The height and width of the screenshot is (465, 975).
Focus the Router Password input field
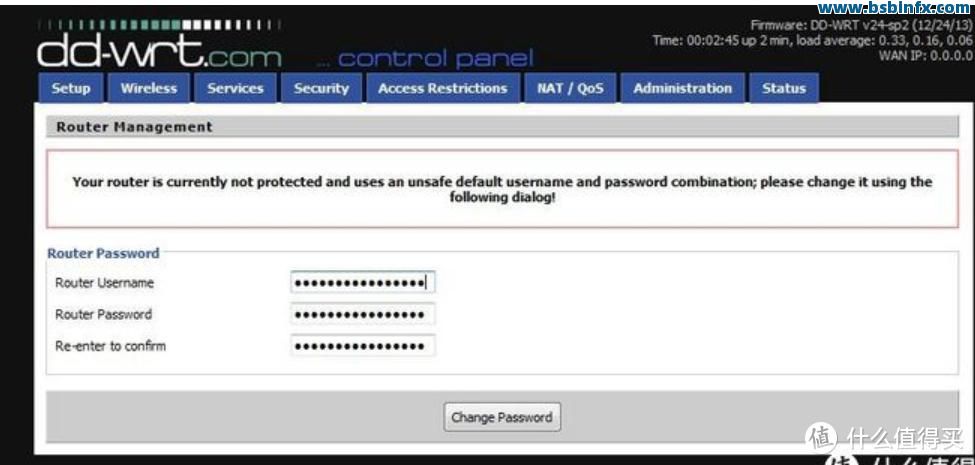tap(363, 314)
